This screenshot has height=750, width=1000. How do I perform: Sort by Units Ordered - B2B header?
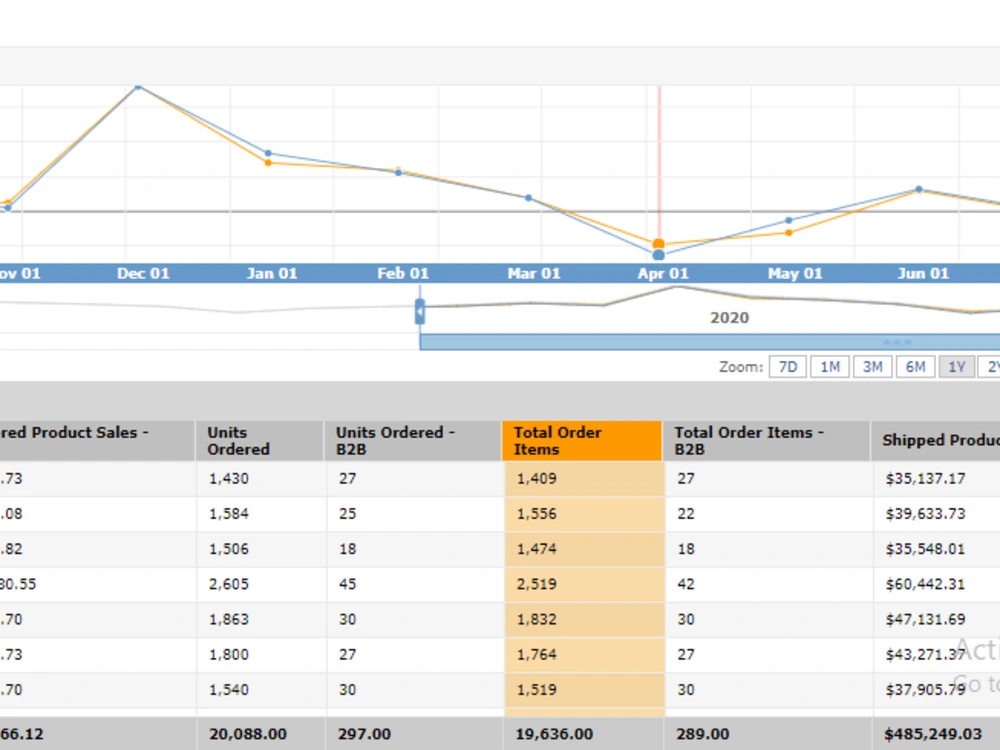tap(413, 441)
